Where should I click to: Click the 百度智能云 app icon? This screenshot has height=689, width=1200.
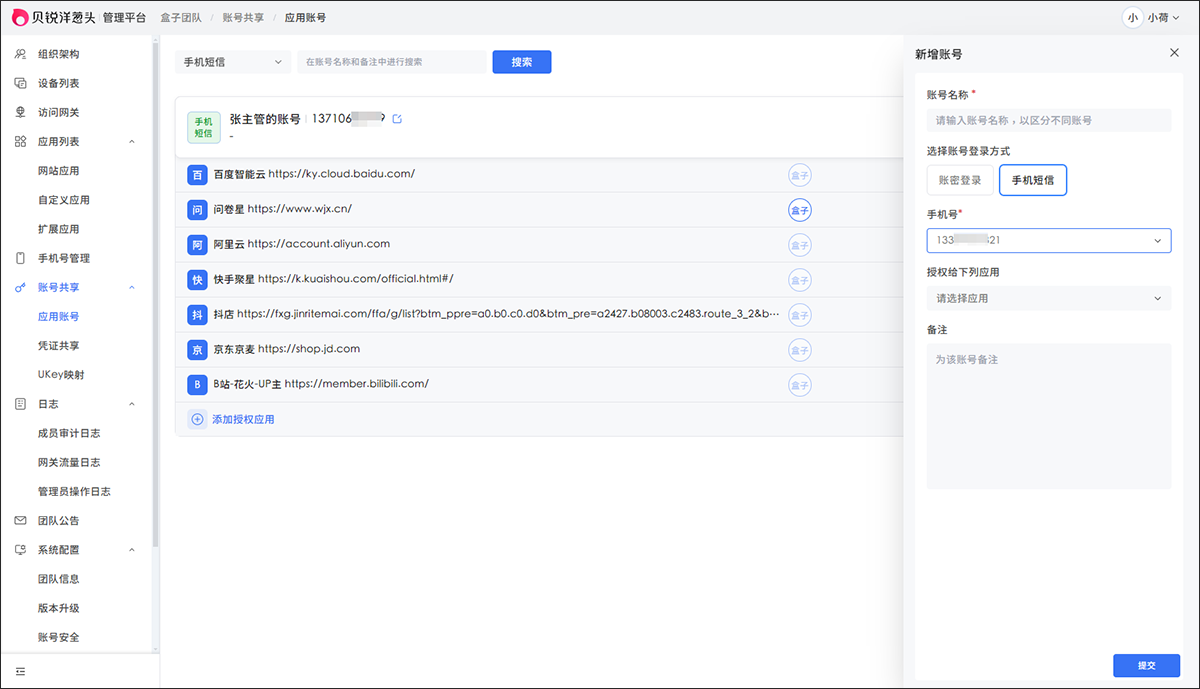tap(197, 175)
